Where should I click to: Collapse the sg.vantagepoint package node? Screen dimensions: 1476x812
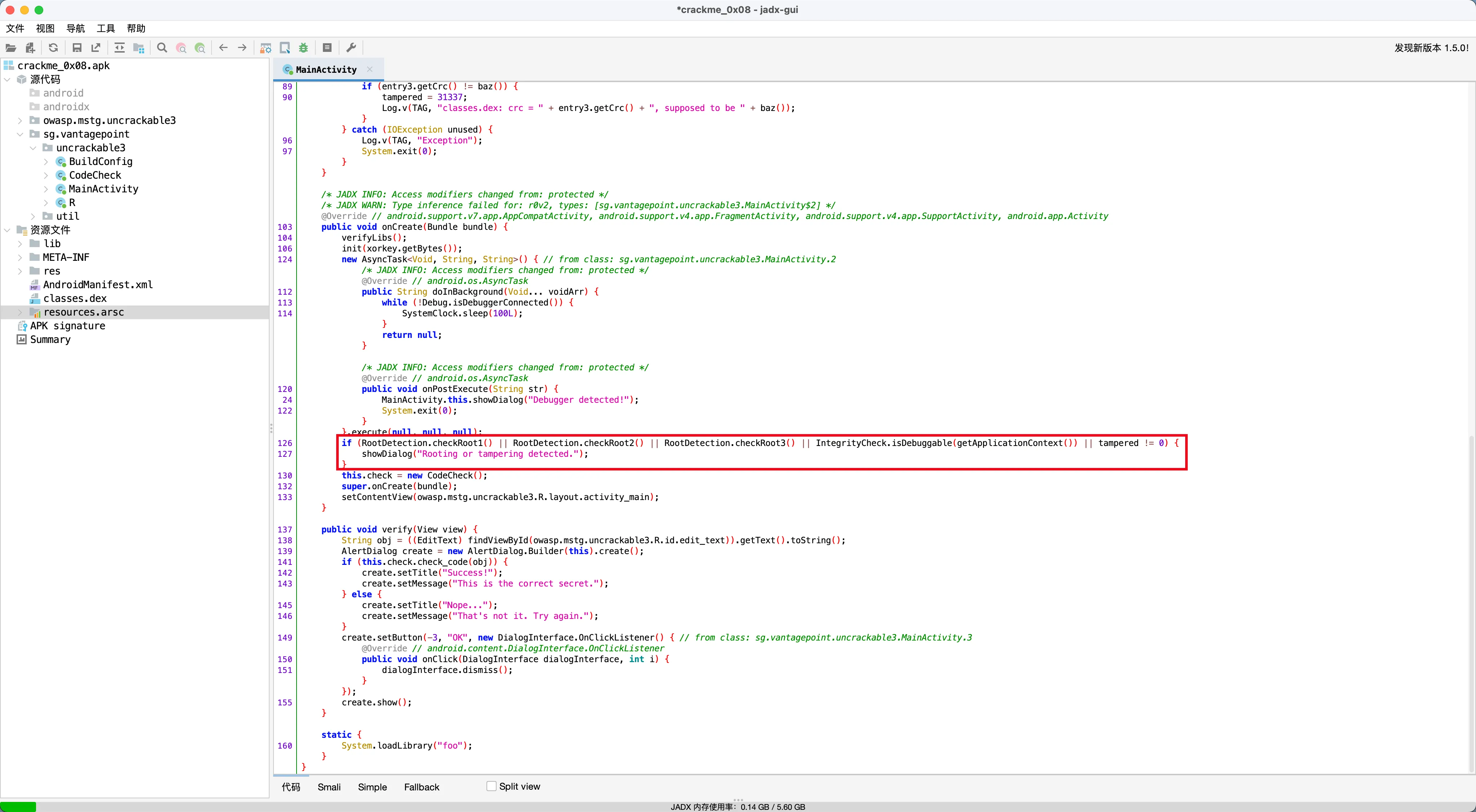(x=20, y=134)
